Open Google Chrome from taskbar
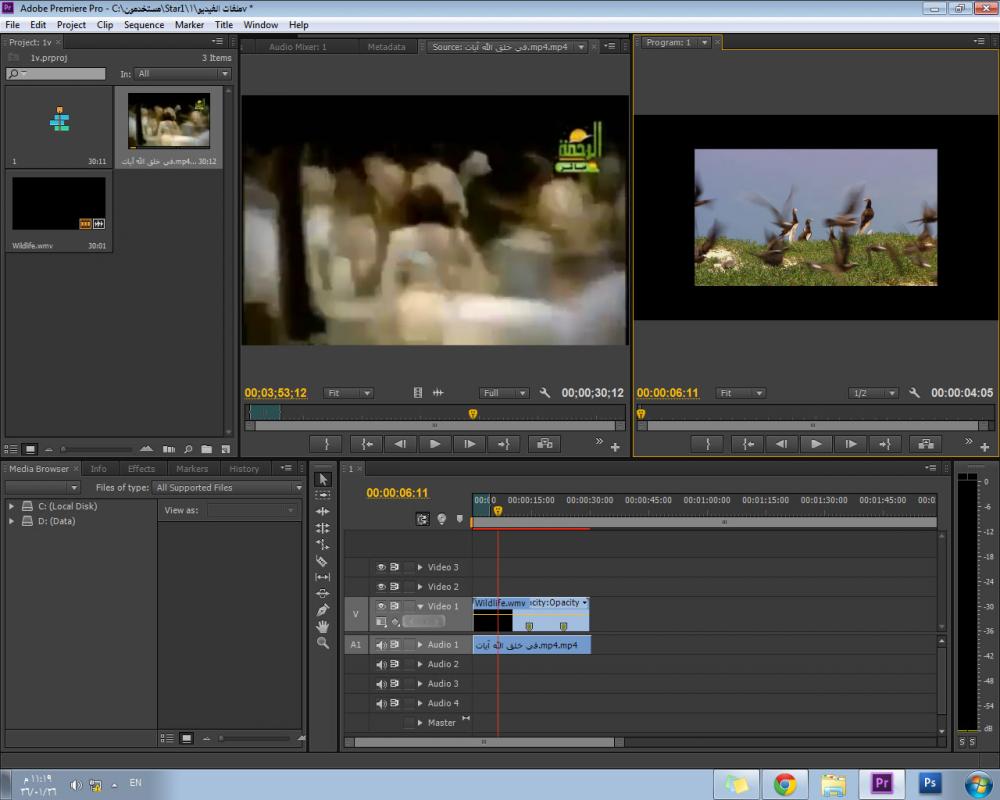 click(785, 785)
